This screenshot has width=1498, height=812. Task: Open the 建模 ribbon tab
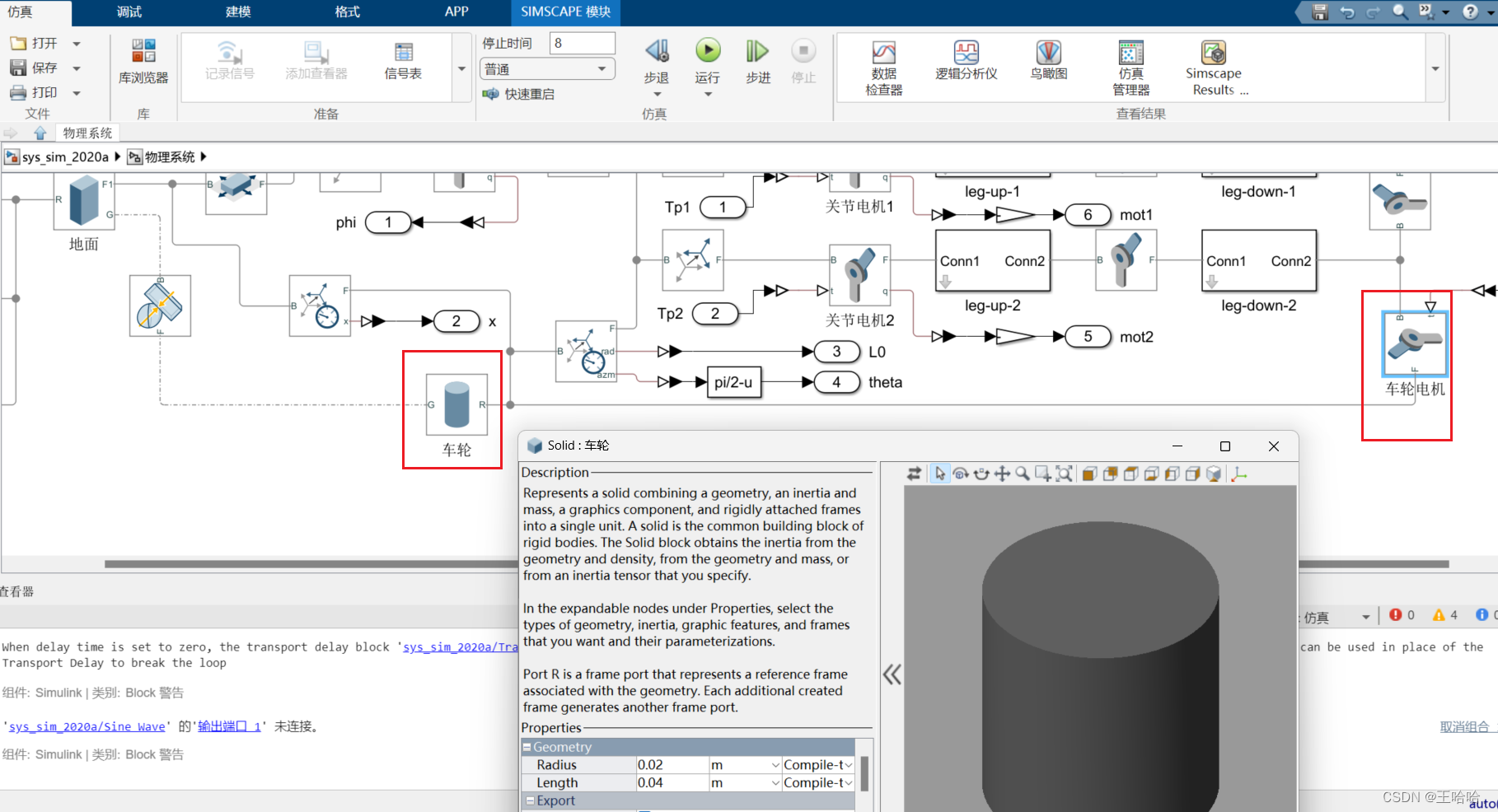click(x=238, y=12)
